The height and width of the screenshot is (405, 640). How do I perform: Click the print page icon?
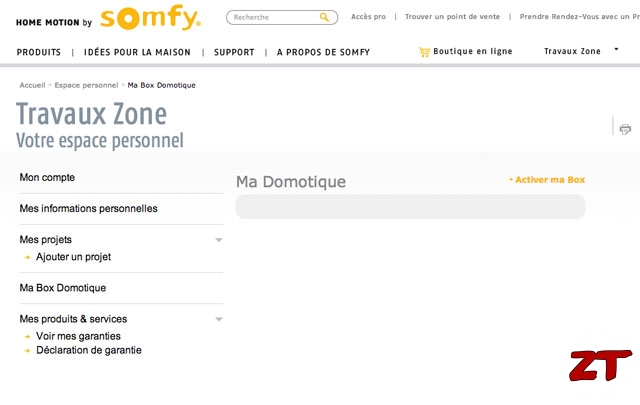coord(625,129)
